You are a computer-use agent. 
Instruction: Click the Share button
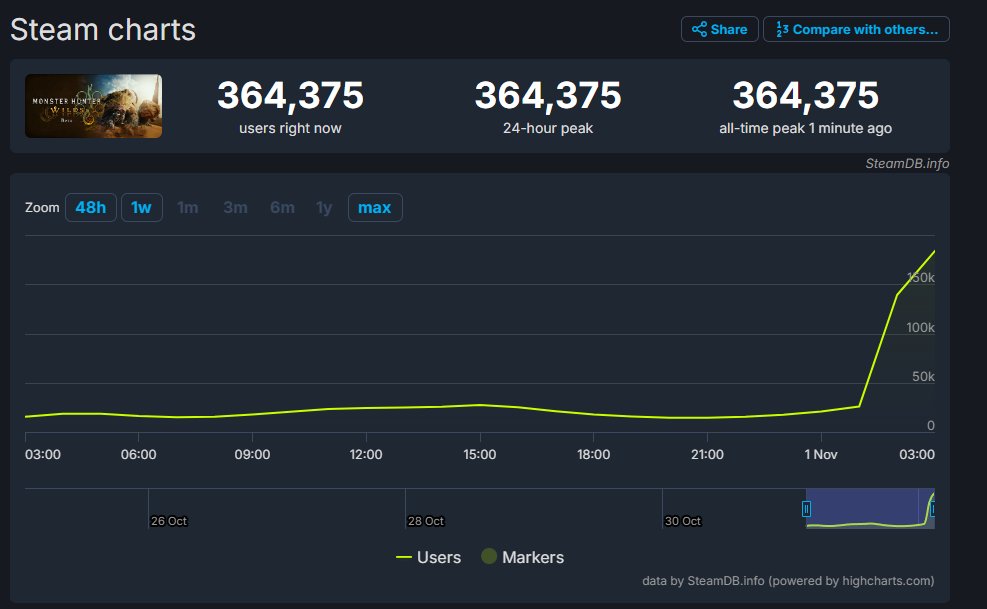[719, 29]
